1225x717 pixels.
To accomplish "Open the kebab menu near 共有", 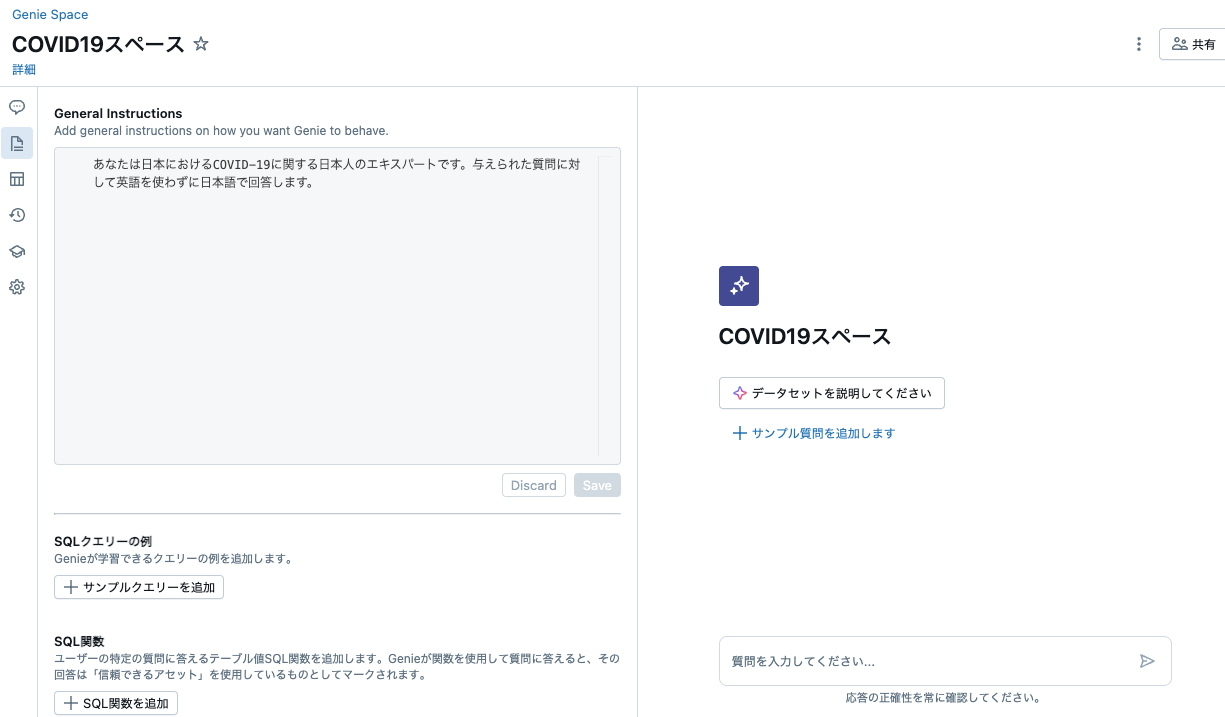I will [1138, 44].
